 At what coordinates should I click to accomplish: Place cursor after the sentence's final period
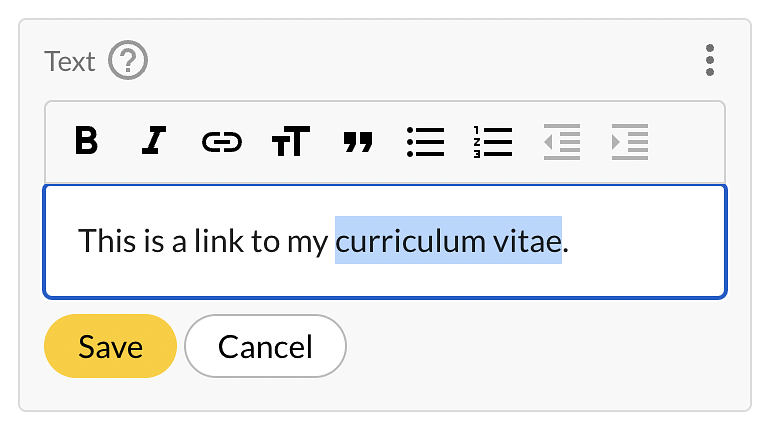(x=571, y=241)
